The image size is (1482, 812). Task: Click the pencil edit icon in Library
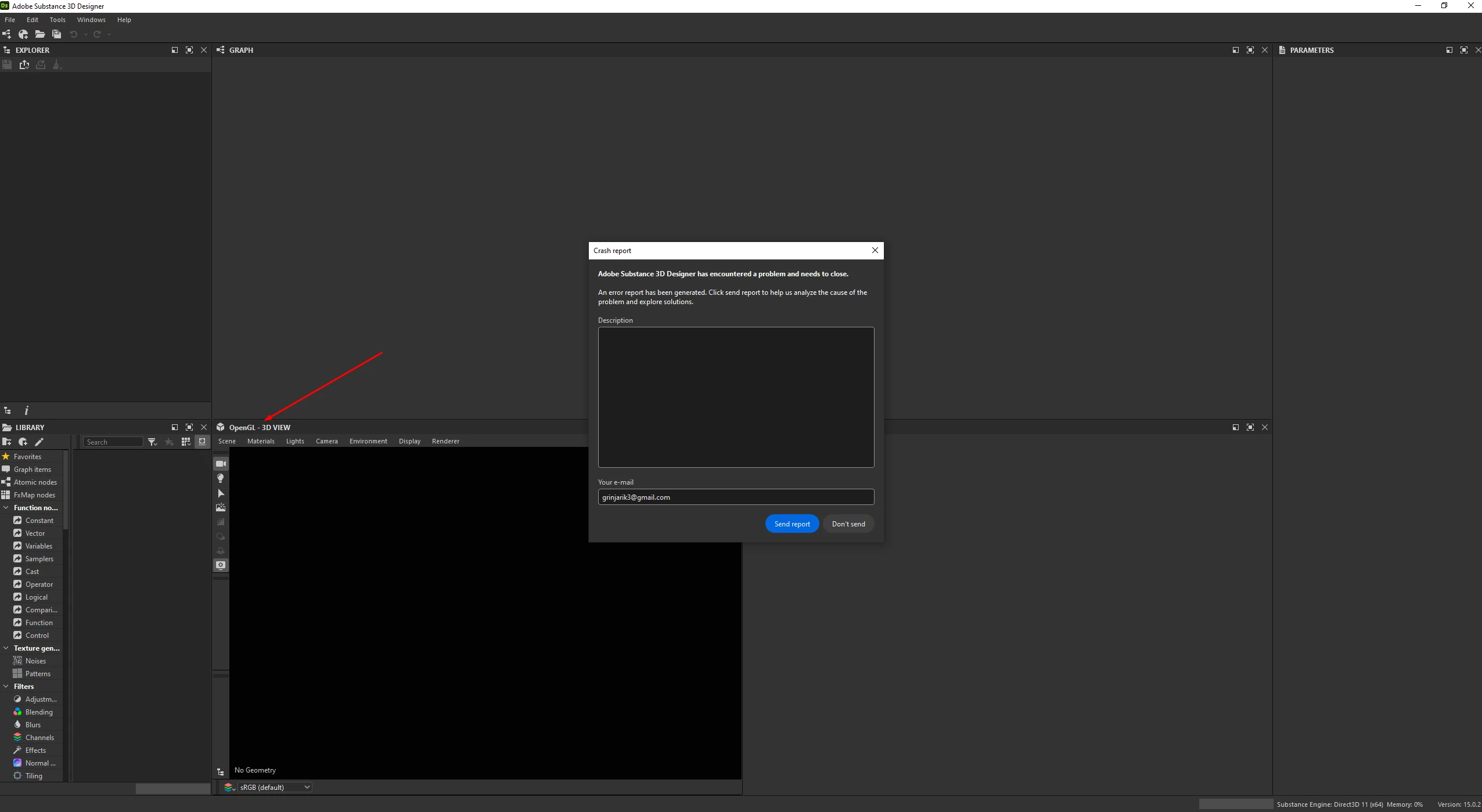pos(39,442)
